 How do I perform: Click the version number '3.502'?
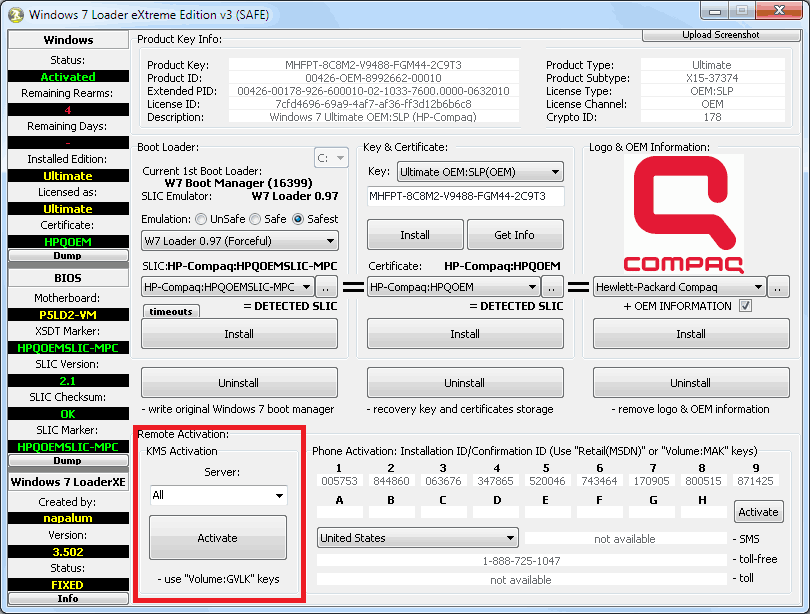pyautogui.click(x=68, y=552)
